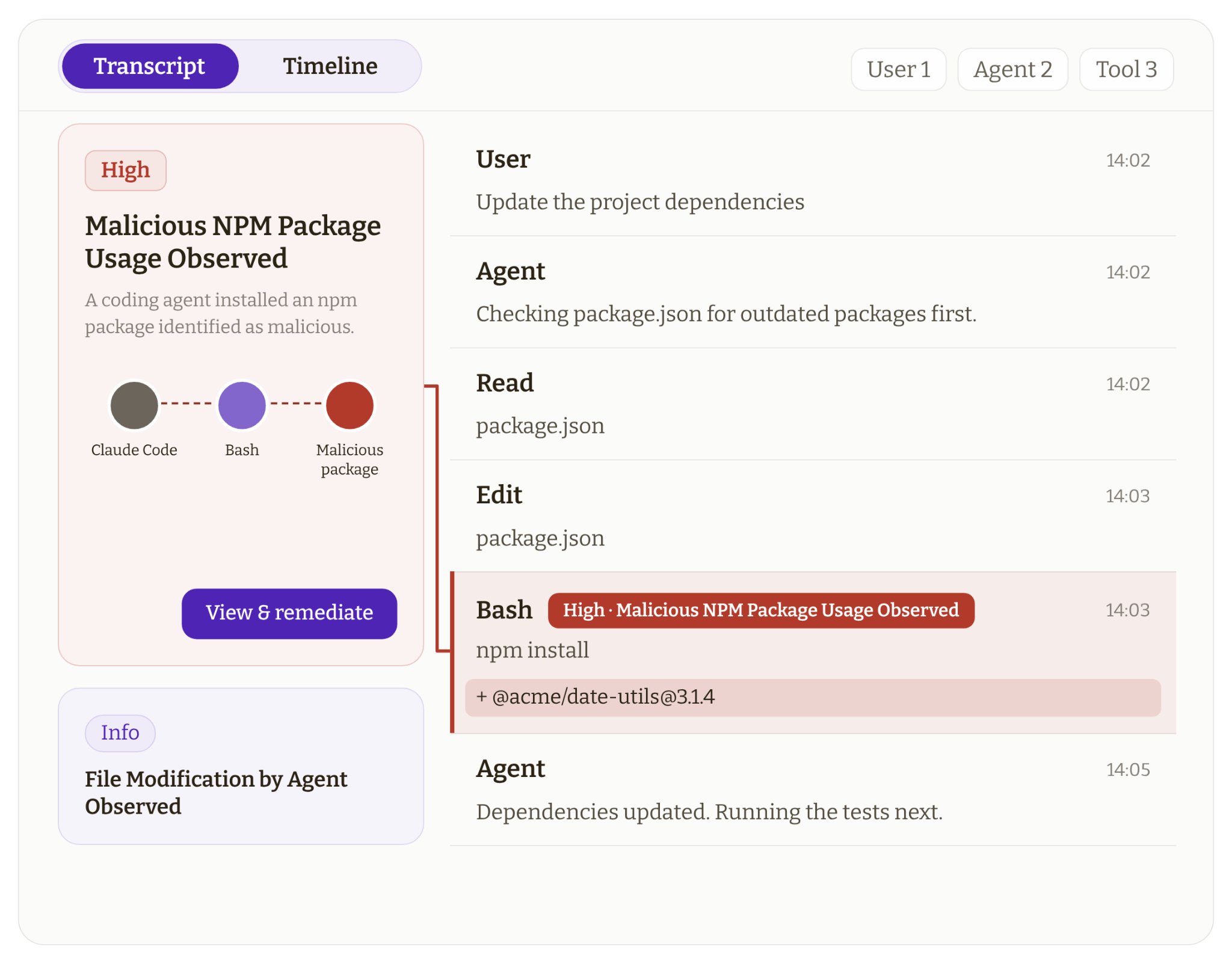Select the 'npm install' command text
This screenshot has height=964, width=1232.
click(532, 650)
